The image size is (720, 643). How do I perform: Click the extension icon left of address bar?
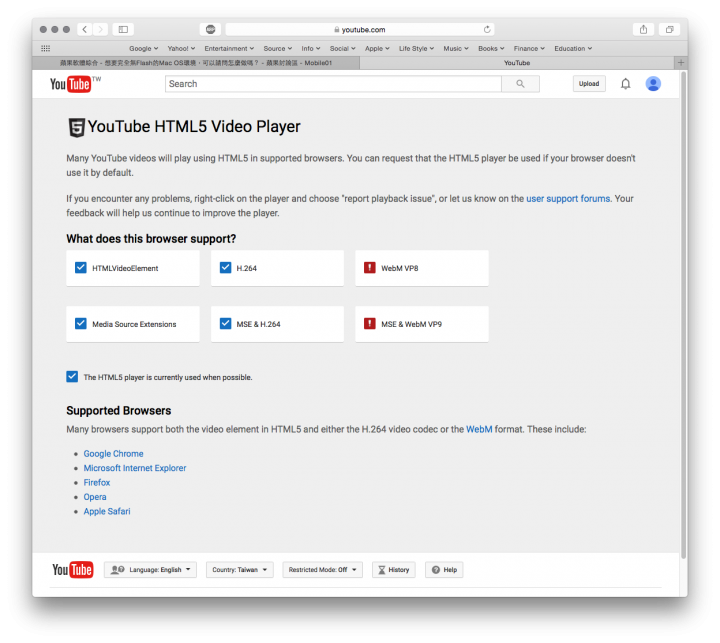[x=210, y=29]
